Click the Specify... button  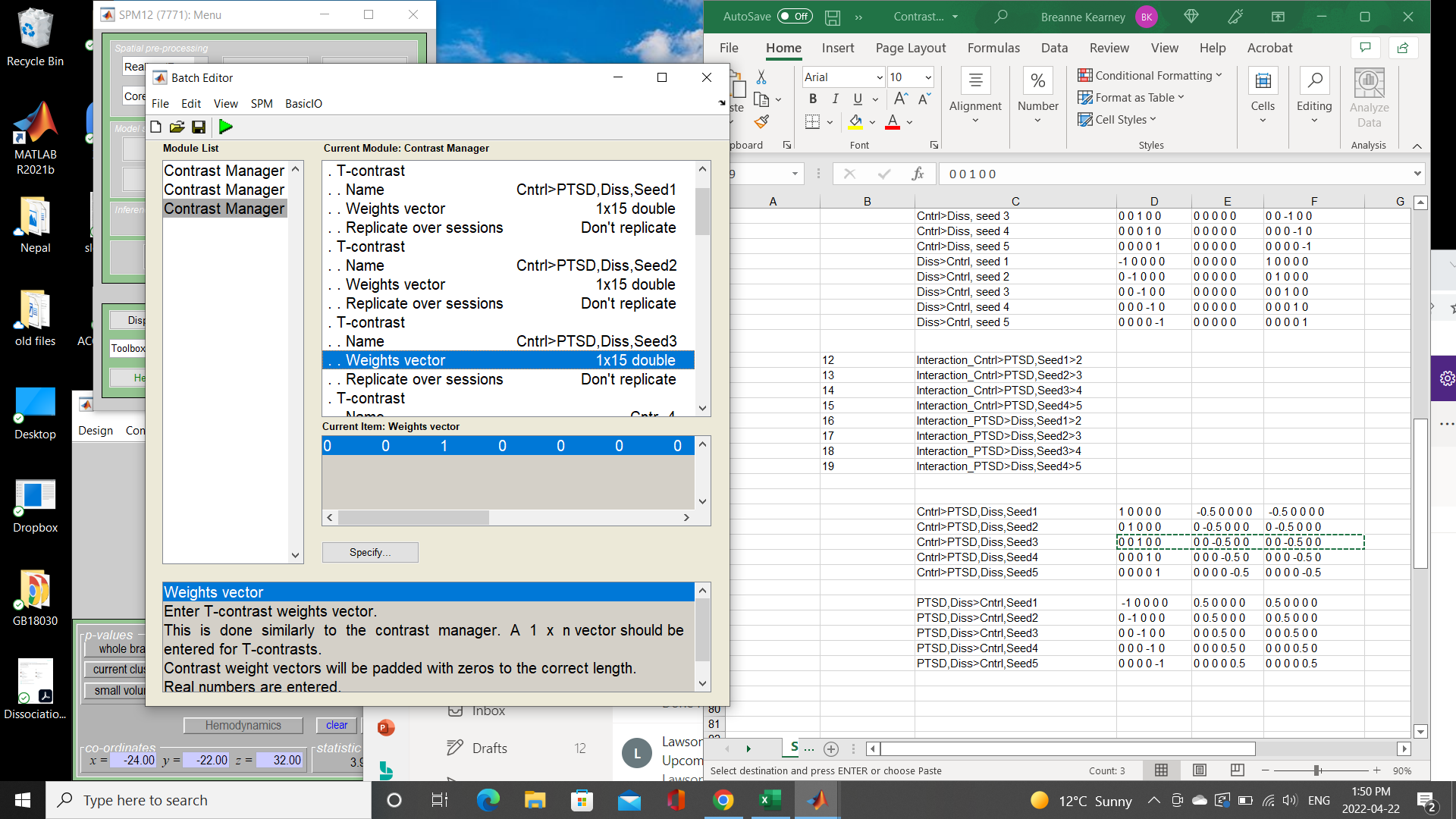[x=370, y=552]
